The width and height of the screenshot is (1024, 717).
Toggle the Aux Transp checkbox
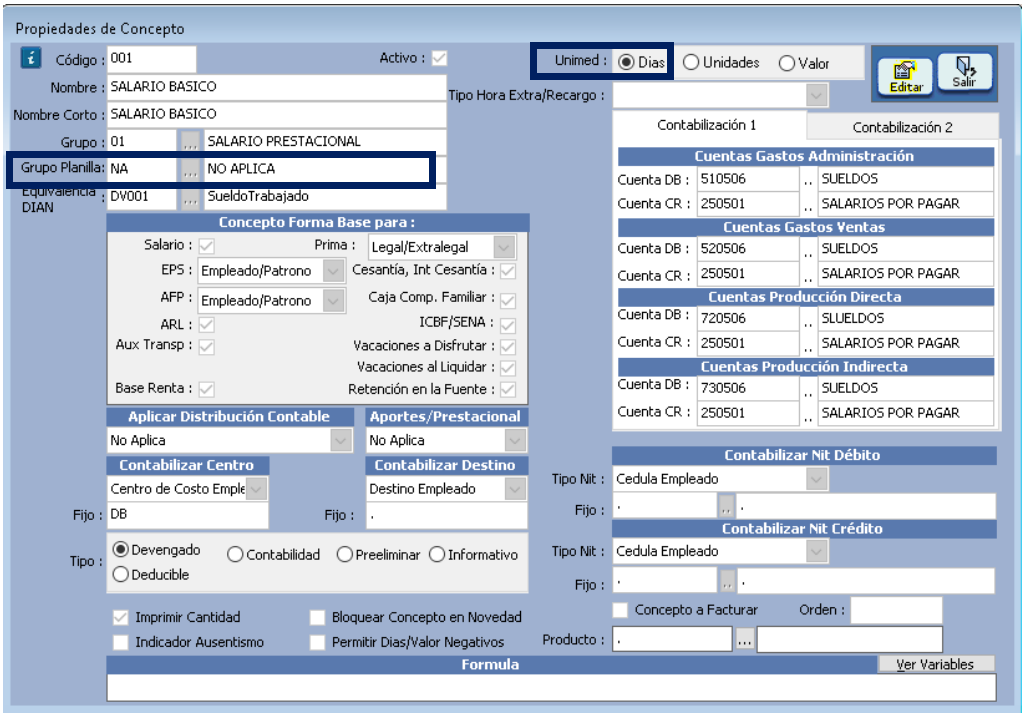click(x=206, y=346)
